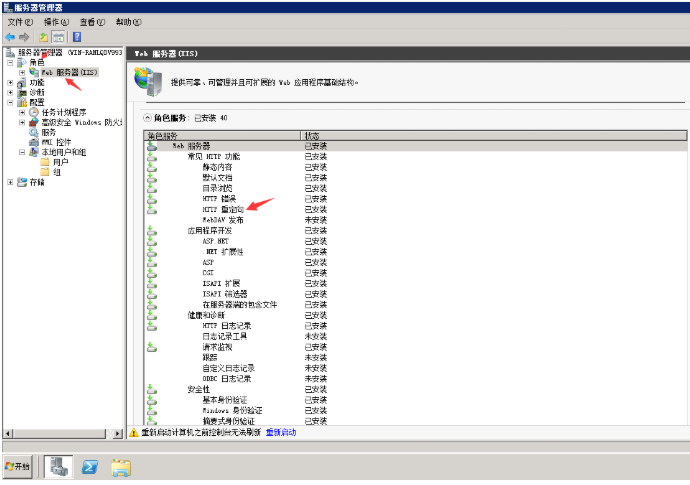The image size is (690, 485).
Task: Click the 角色 roles node icon
Action: pyautogui.click(x=22, y=63)
